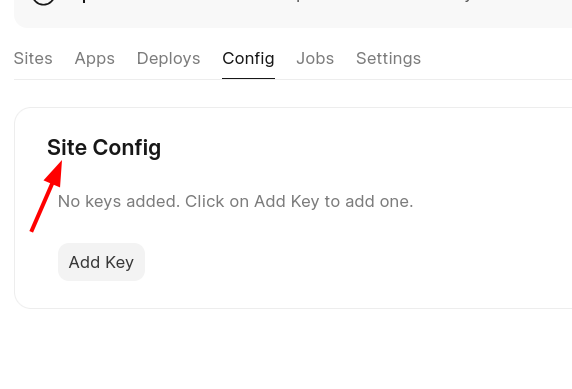Go to the Deploys tab
572x389 pixels.
[169, 58]
